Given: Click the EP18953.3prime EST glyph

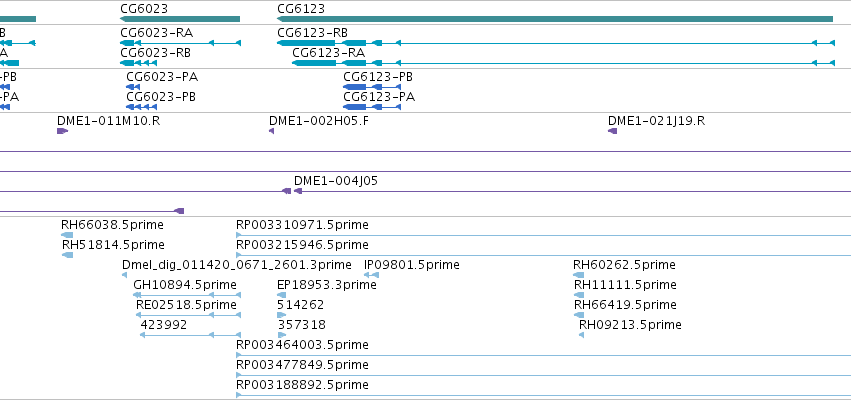Looking at the screenshot, I should click(281, 295).
